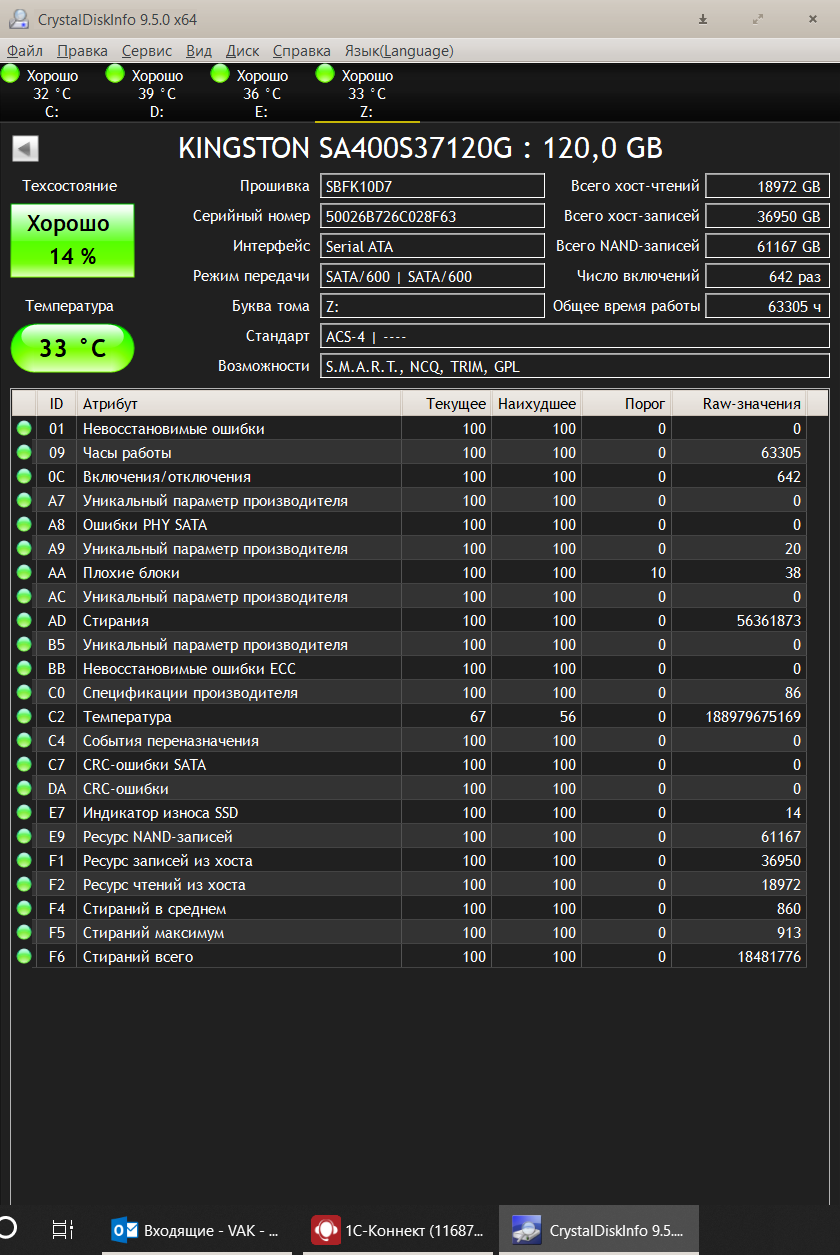This screenshot has width=840, height=1260.
Task: Click the Наихудшее column header
Action: pos(536,404)
